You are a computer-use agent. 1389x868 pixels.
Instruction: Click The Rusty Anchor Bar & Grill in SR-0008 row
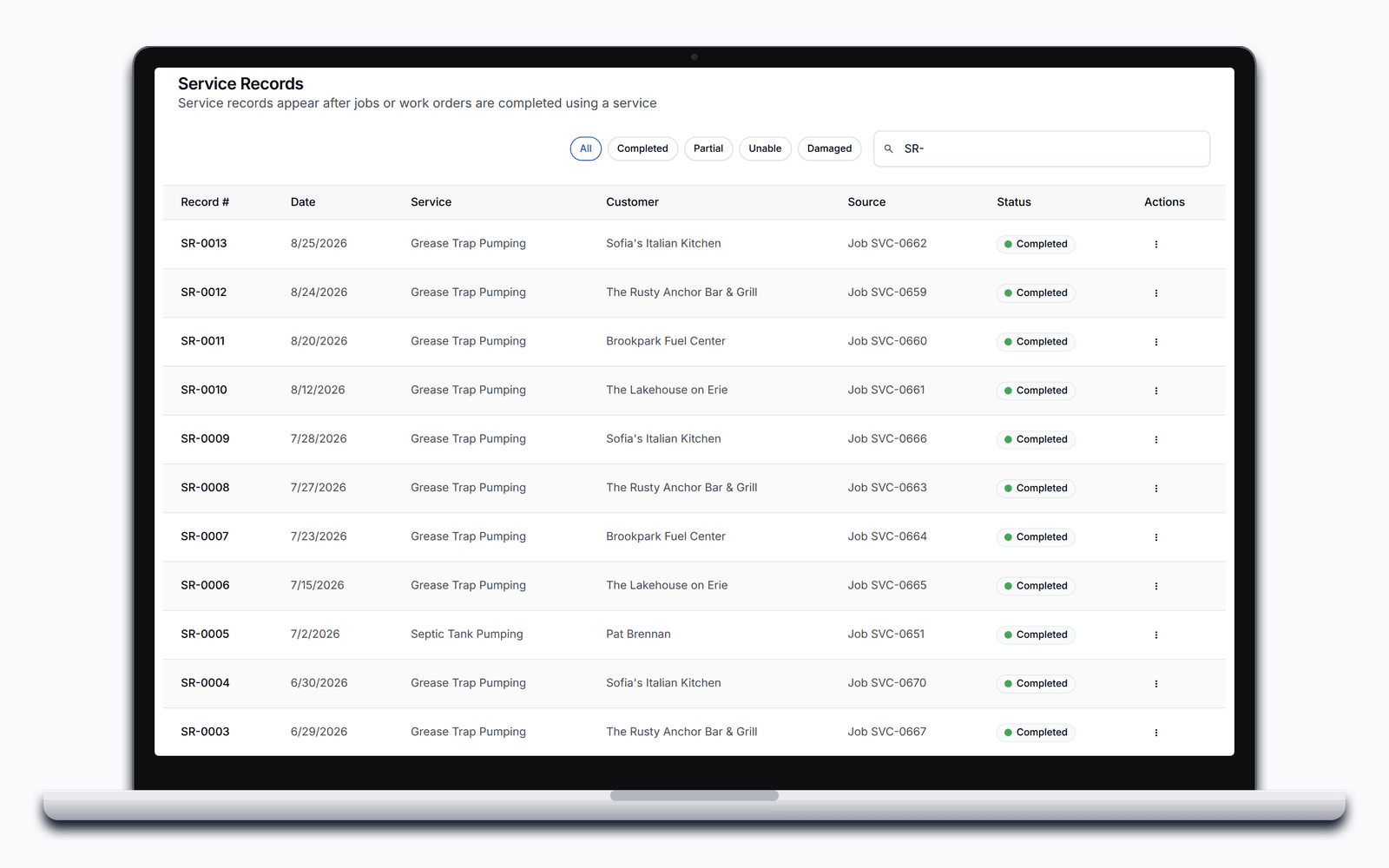tap(681, 488)
